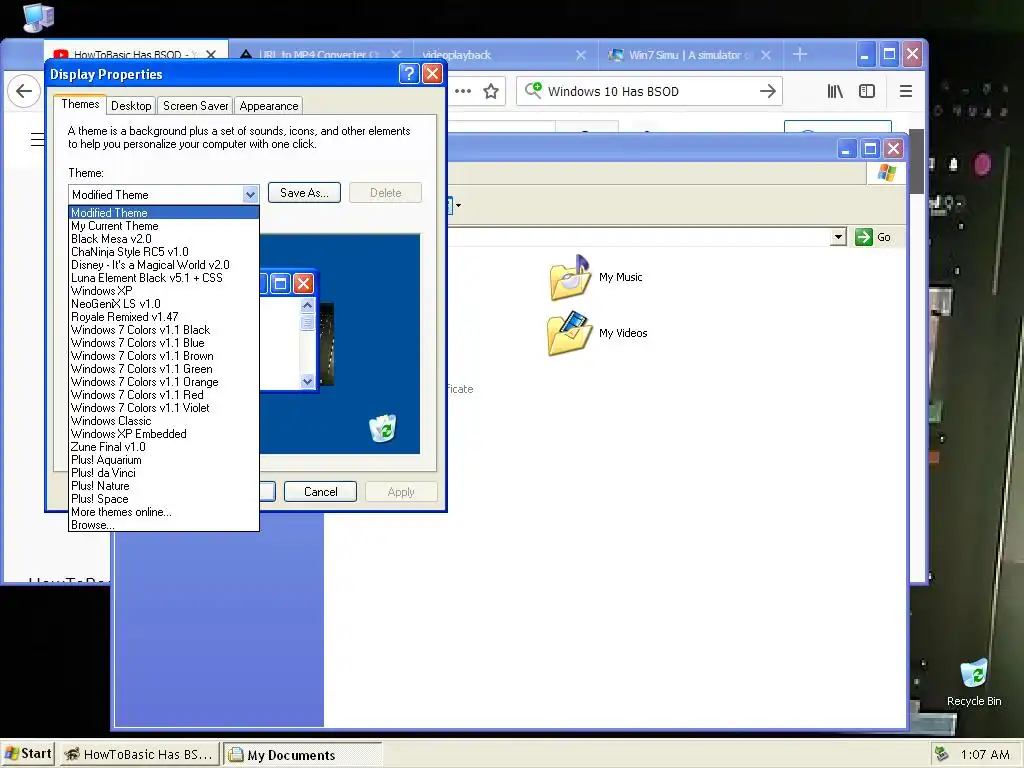
Task: Choose Luna Element Black v5.1 + CSS
Action: [x=164, y=278]
